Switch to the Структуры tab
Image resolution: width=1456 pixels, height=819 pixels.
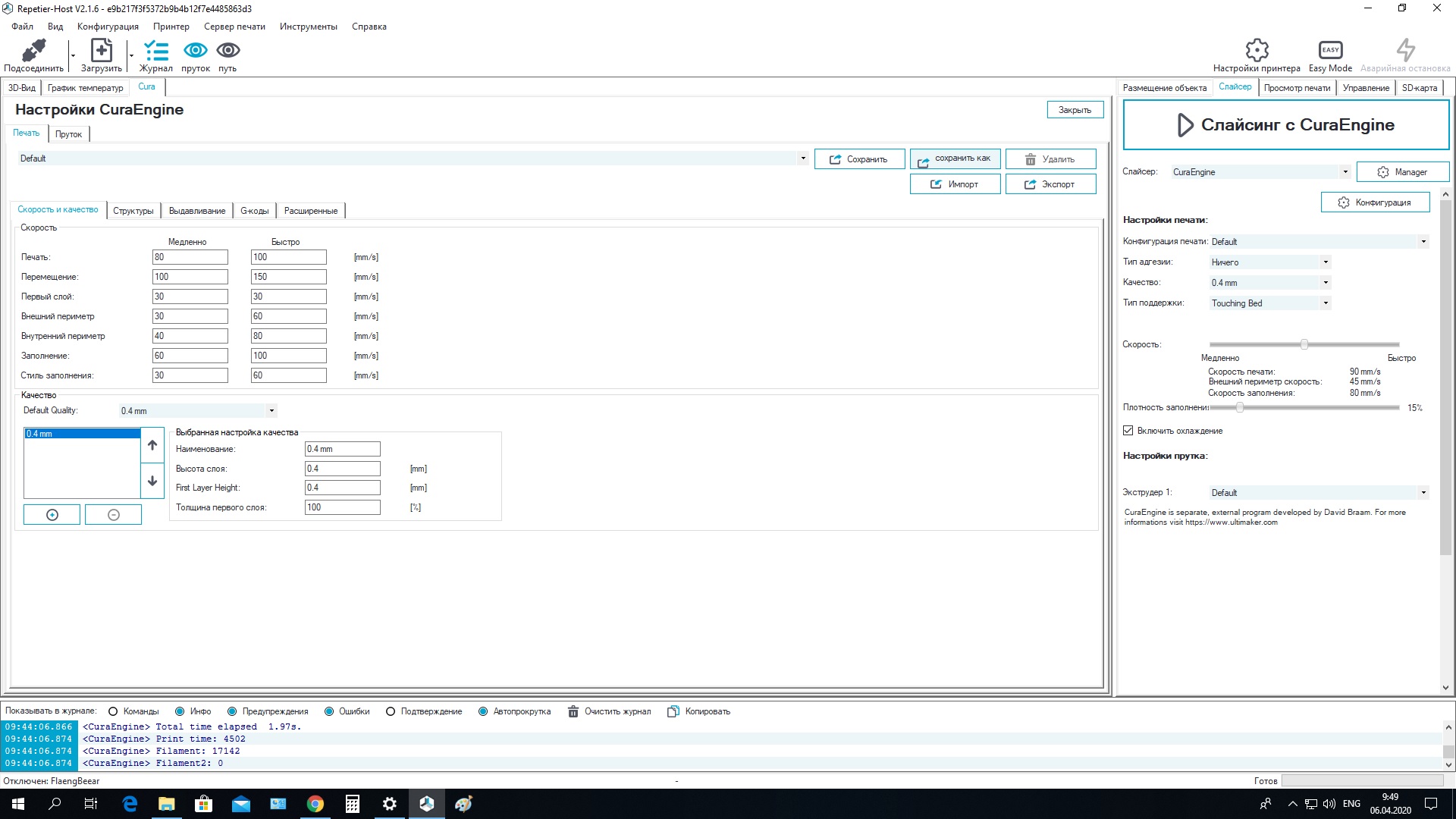coord(133,211)
